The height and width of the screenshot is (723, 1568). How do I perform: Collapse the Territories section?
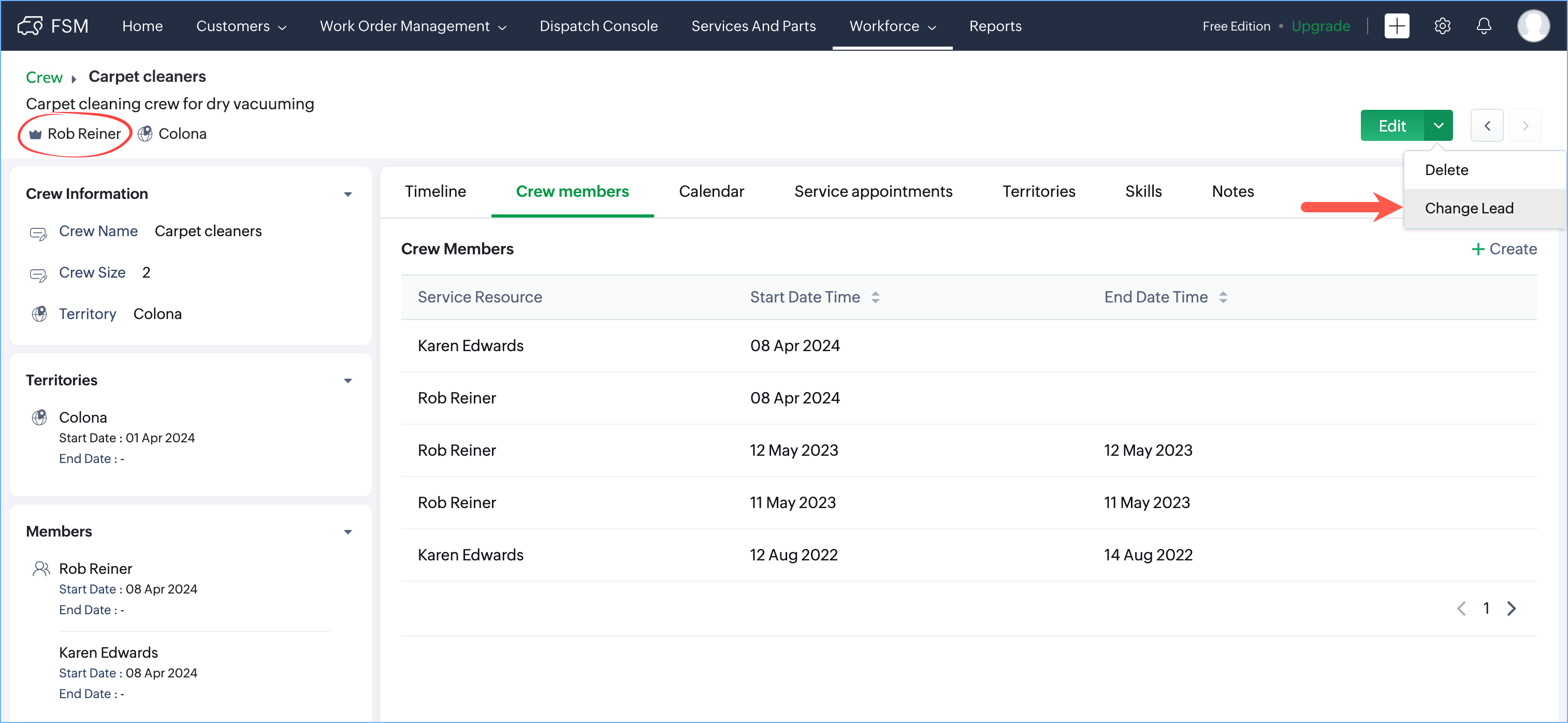pos(347,380)
